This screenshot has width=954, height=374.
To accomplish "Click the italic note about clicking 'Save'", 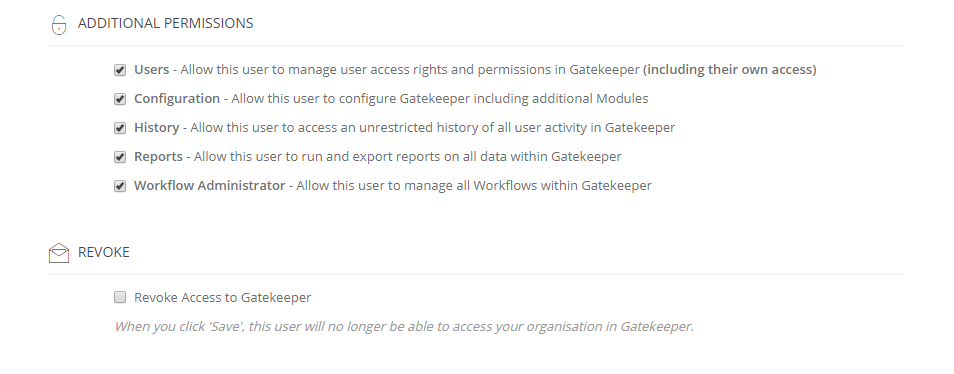I will [x=404, y=327].
